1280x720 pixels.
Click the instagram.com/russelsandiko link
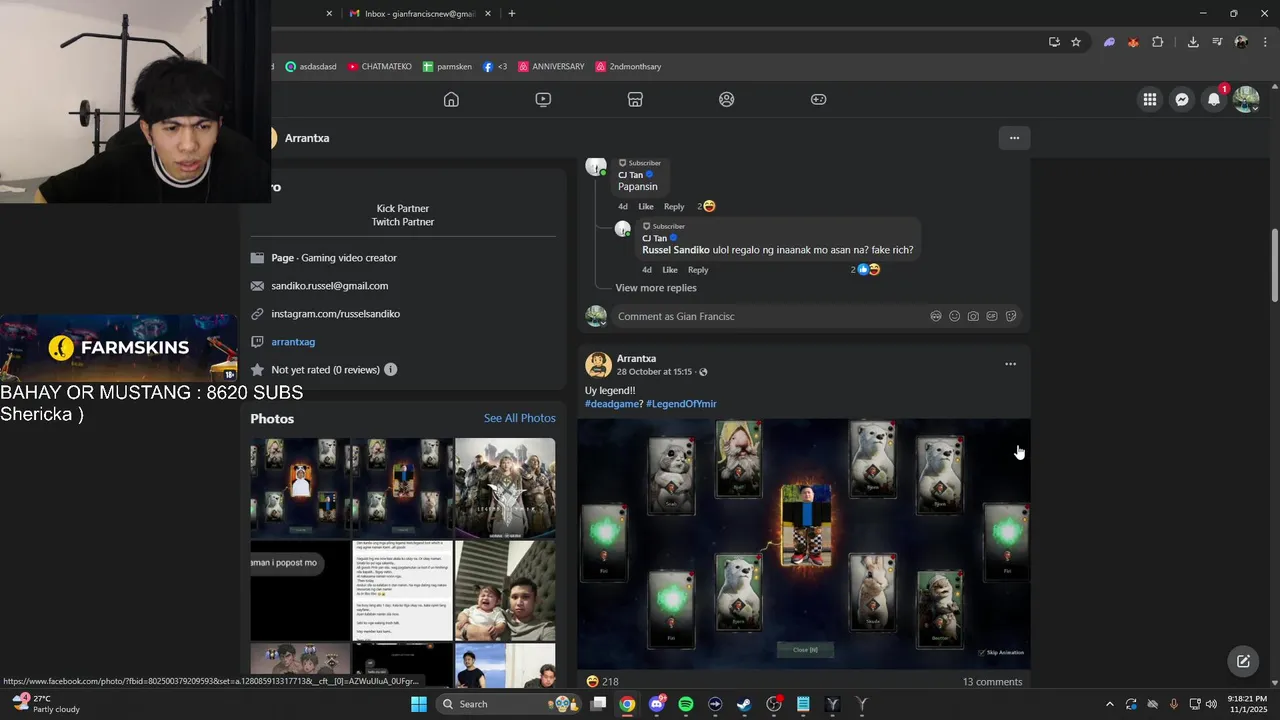(335, 314)
